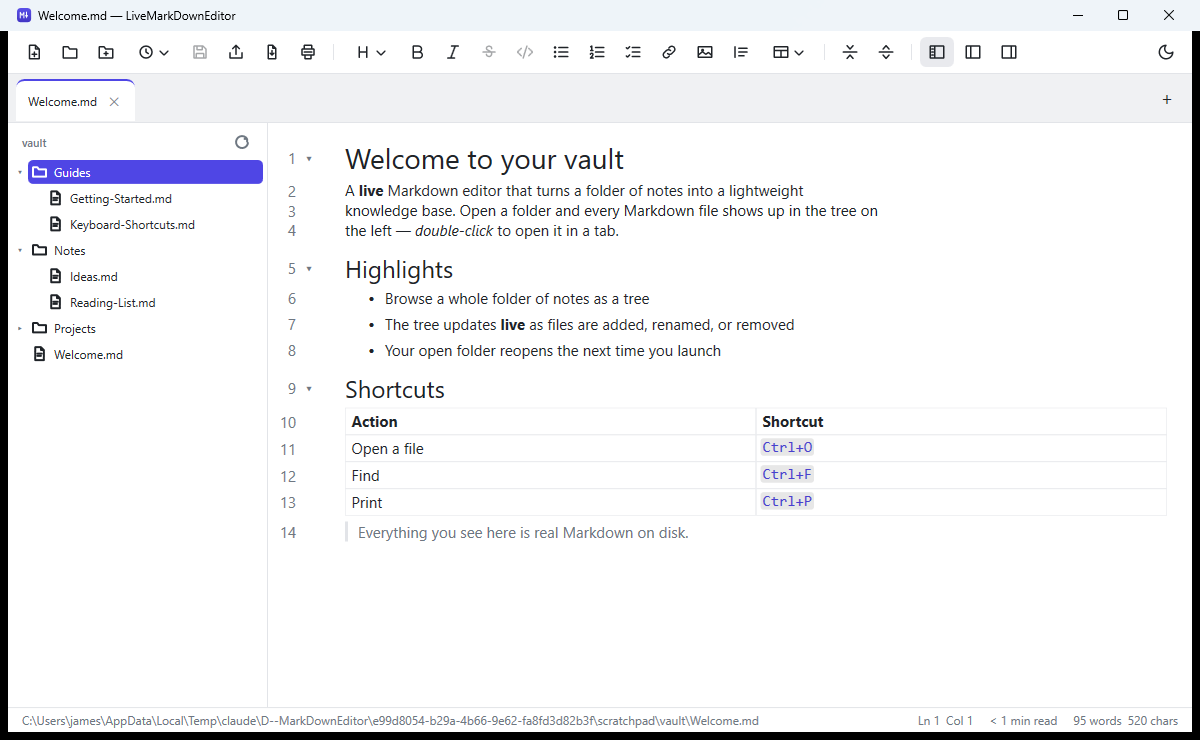The width and height of the screenshot is (1200, 740).
Task: Toggle the left sidebar layout icon
Action: (x=973, y=53)
